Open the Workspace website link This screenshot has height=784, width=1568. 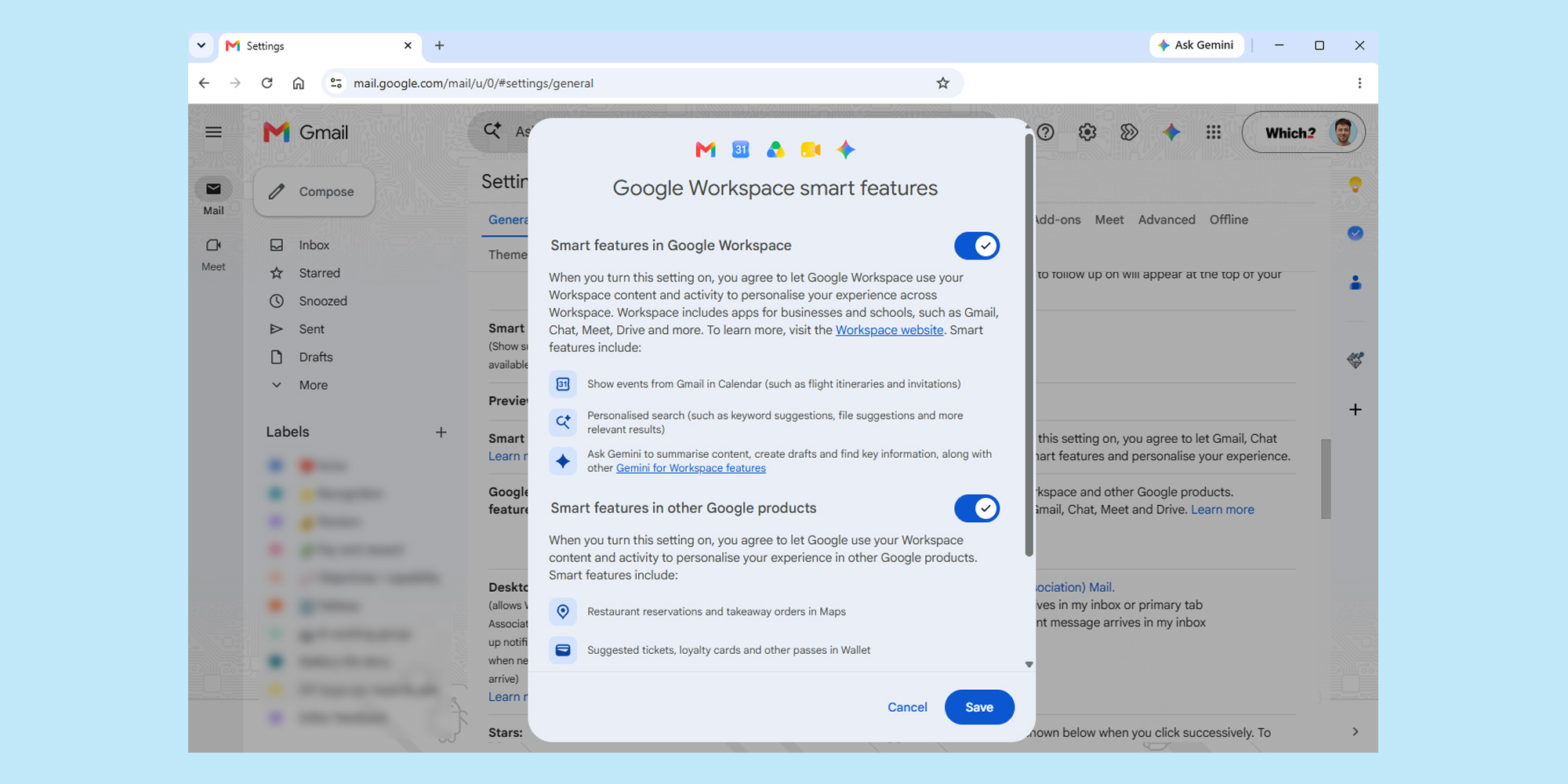[889, 330]
